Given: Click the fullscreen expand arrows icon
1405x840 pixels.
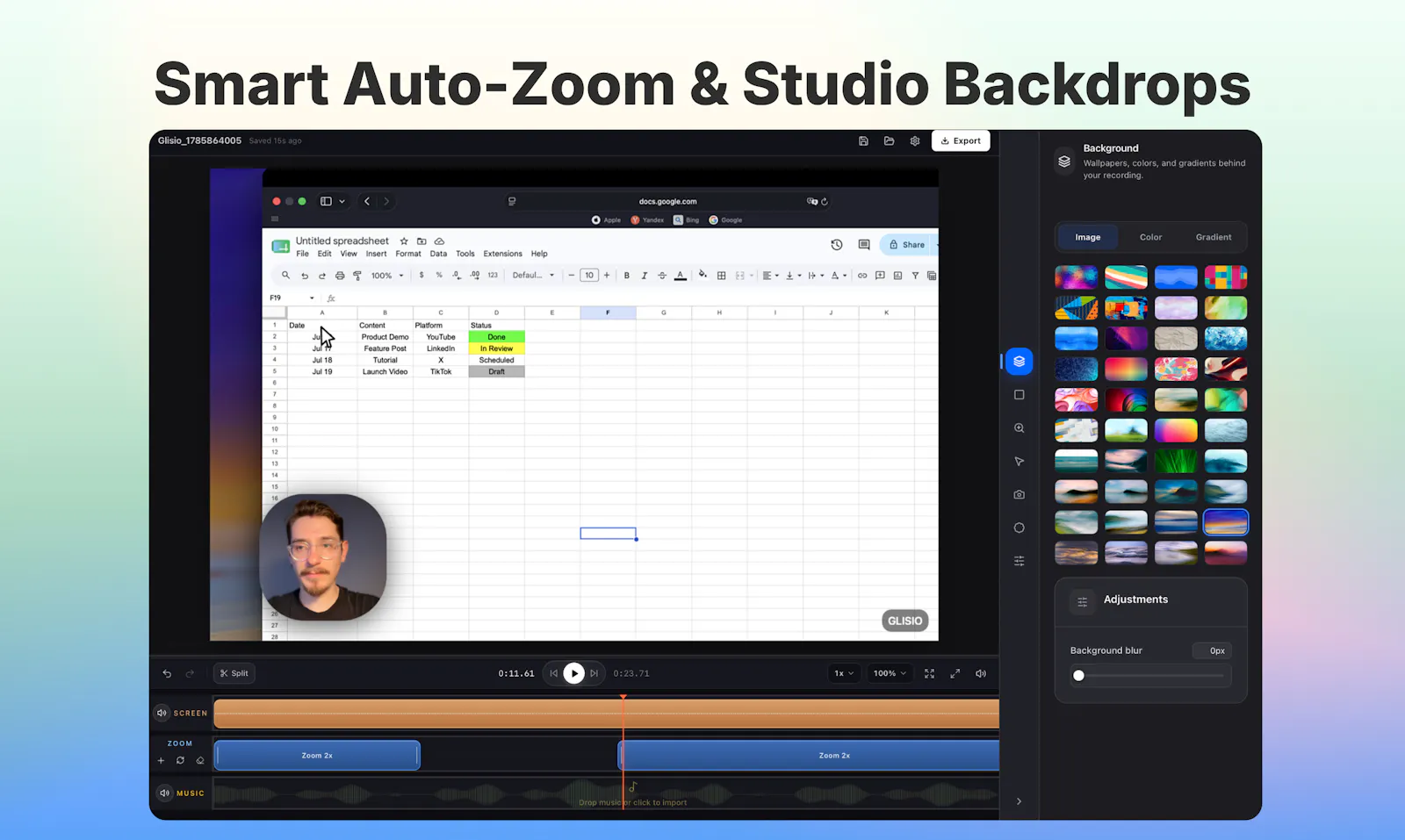Looking at the screenshot, I should pyautogui.click(x=955, y=673).
